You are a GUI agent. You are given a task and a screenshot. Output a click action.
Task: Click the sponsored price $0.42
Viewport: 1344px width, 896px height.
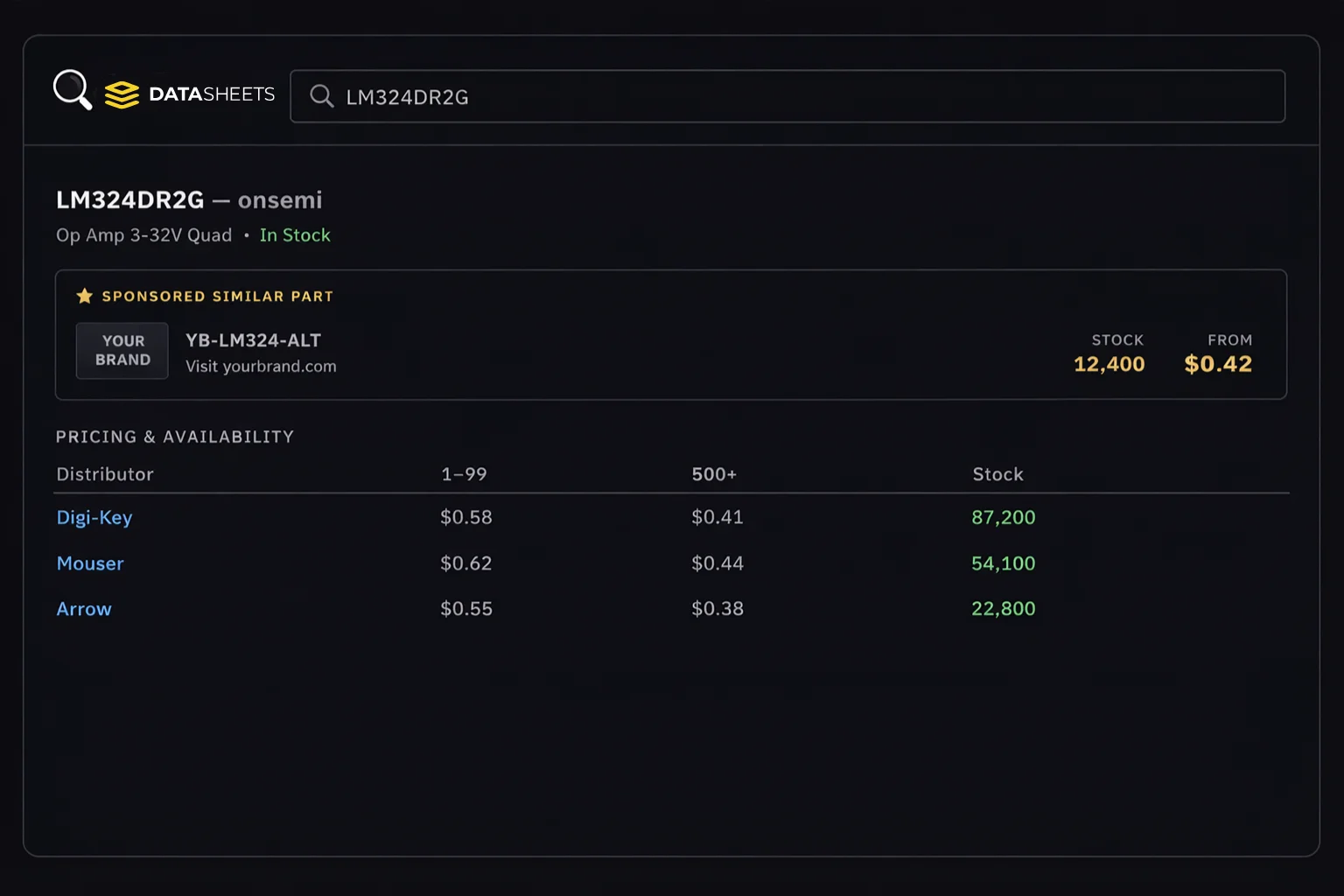coord(1218,364)
